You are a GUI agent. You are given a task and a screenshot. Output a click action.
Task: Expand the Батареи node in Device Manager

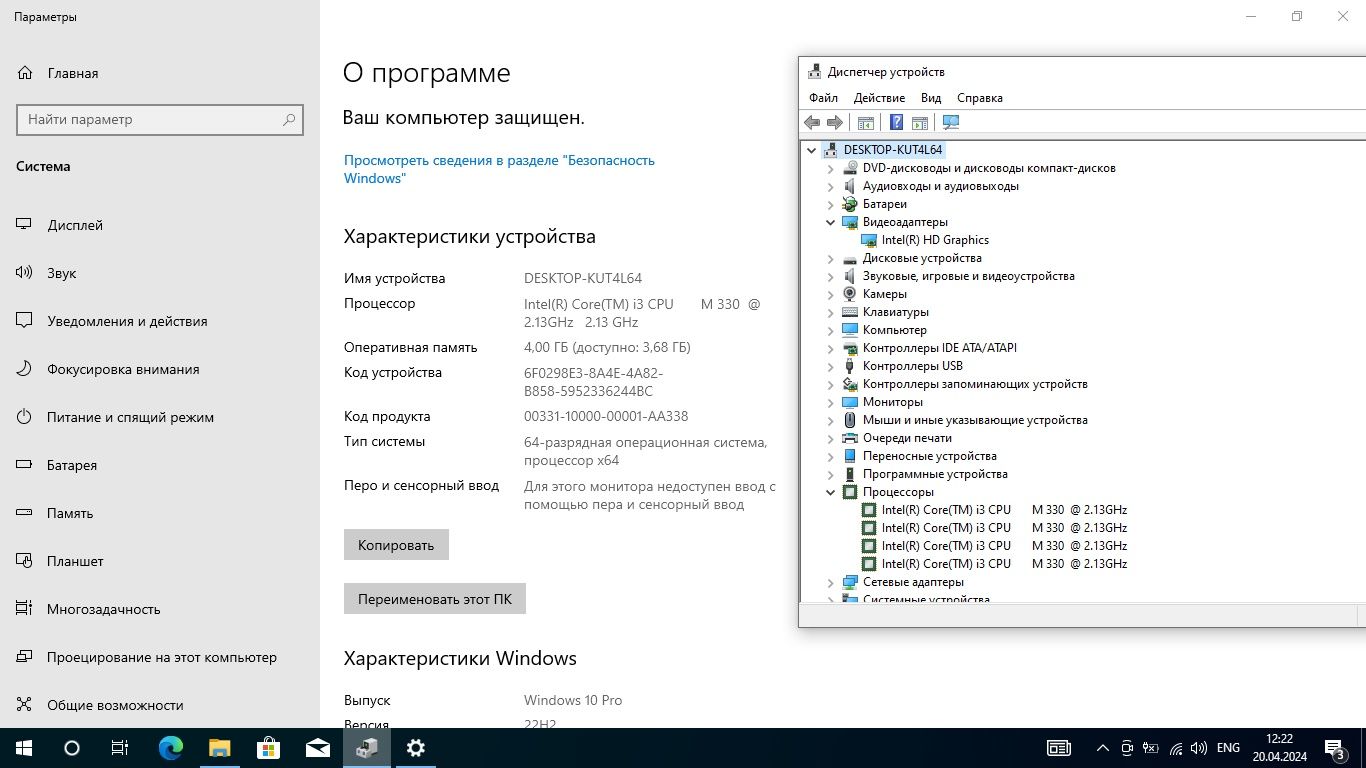(830, 204)
